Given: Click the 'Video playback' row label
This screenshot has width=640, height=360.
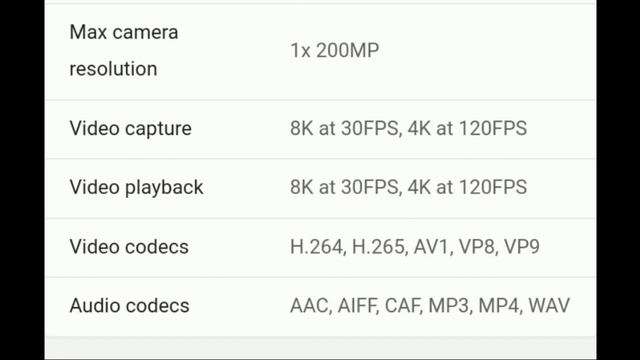Looking at the screenshot, I should click(136, 187).
